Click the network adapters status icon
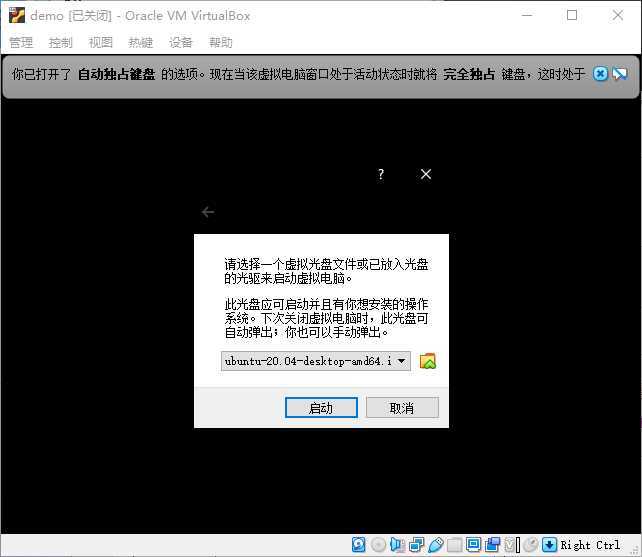642x557 pixels. pos(416,545)
